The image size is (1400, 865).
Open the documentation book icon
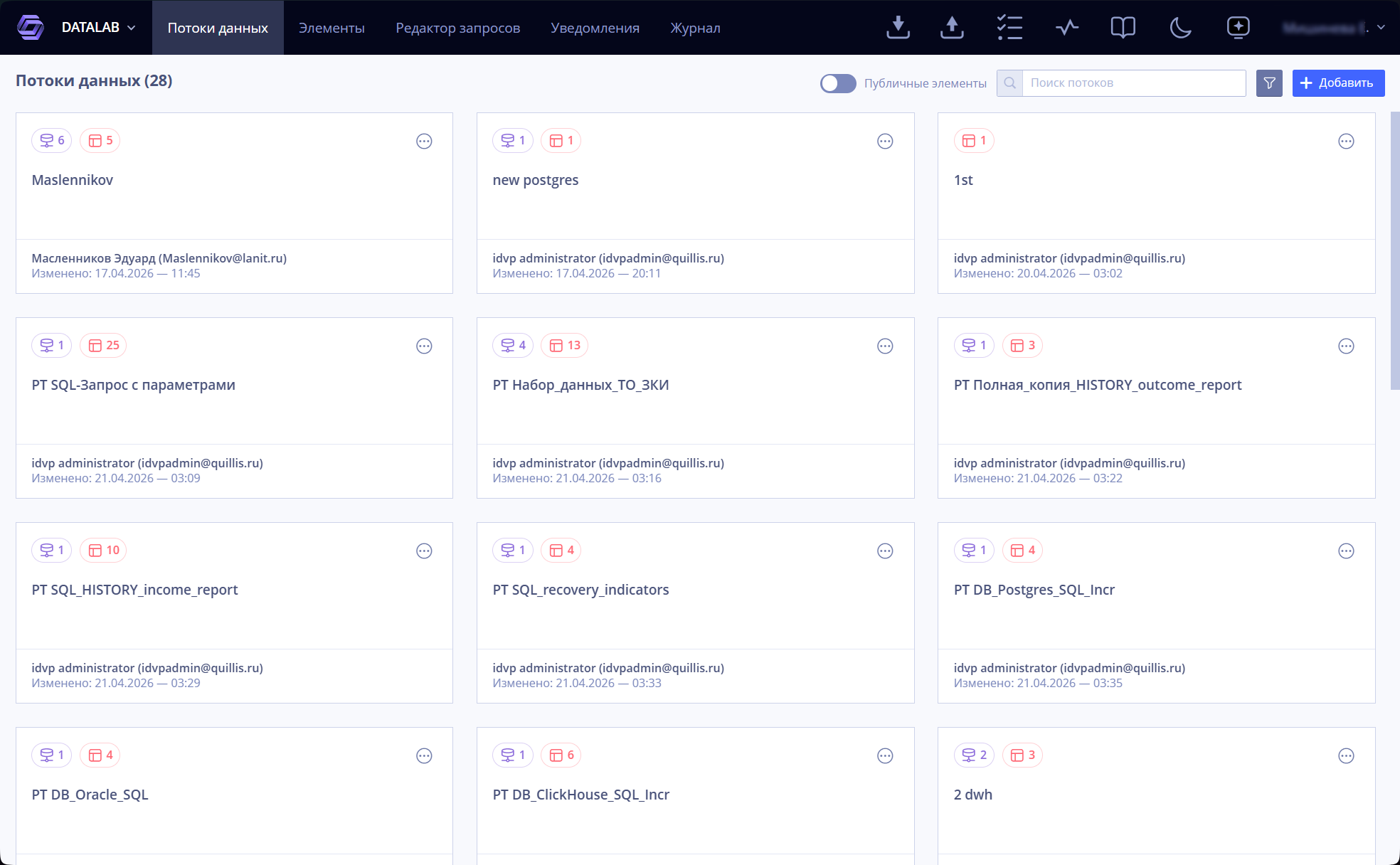pyautogui.click(x=1123, y=28)
